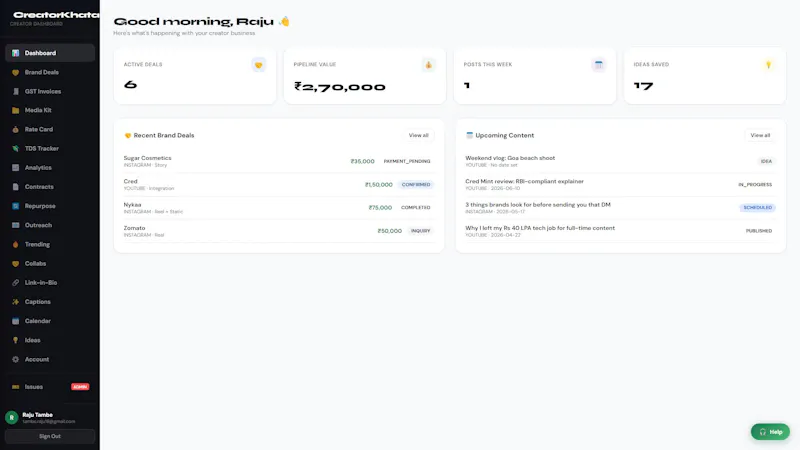View all upcoming content

760,135
